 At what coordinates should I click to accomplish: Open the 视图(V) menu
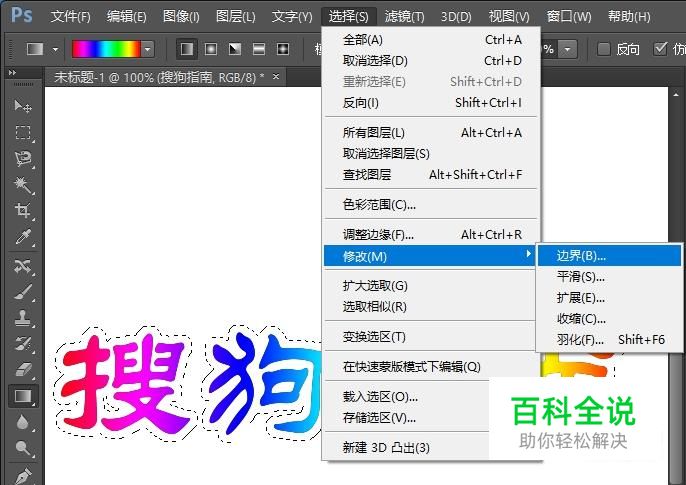click(x=509, y=17)
